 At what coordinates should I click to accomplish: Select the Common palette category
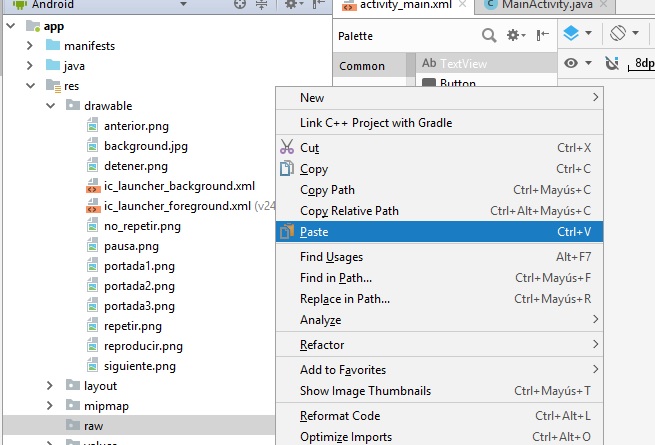point(362,66)
